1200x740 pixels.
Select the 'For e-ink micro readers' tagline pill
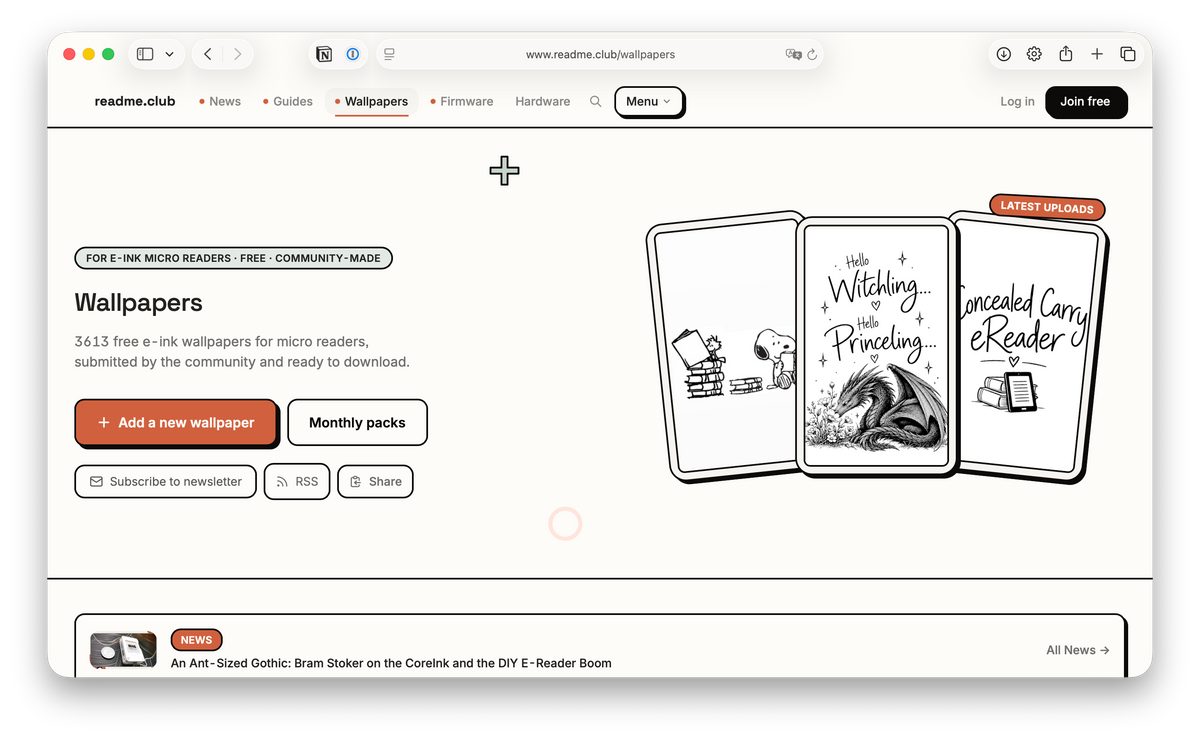pos(233,258)
